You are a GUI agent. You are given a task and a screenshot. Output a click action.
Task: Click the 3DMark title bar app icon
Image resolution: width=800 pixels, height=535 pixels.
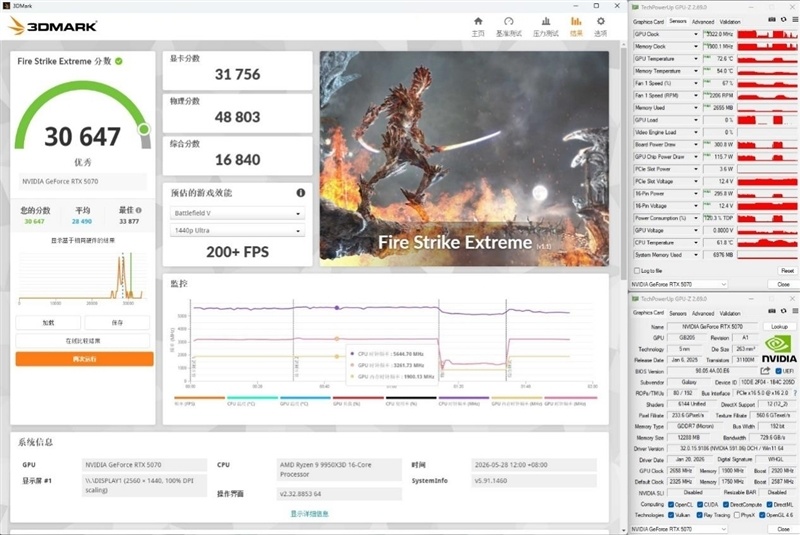pos(6,6)
